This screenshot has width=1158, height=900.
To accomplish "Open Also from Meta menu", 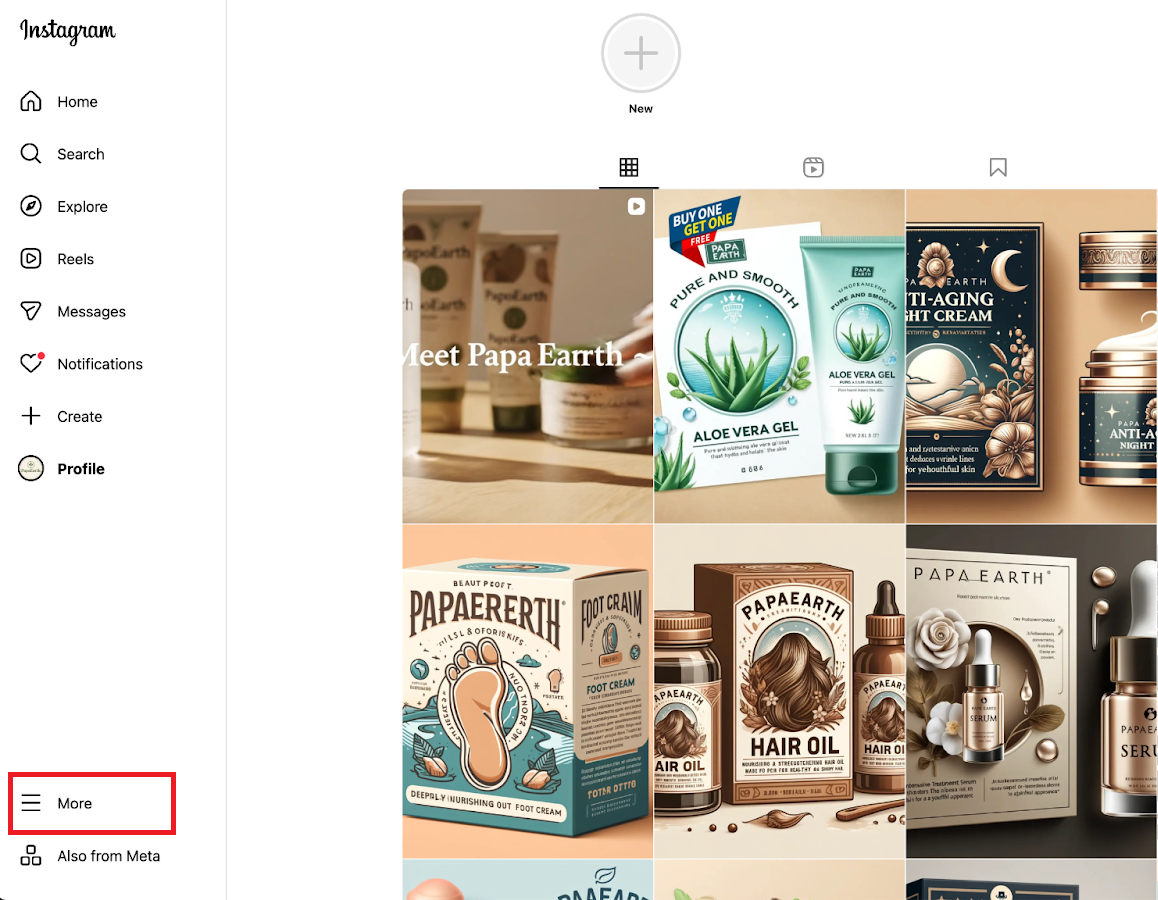I will click(90, 855).
